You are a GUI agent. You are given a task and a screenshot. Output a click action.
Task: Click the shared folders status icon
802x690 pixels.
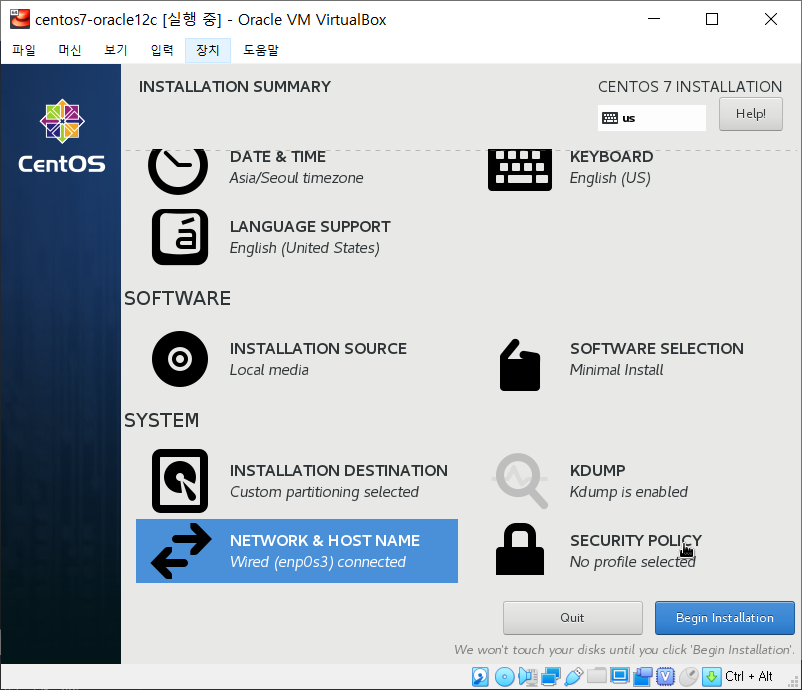point(597,677)
